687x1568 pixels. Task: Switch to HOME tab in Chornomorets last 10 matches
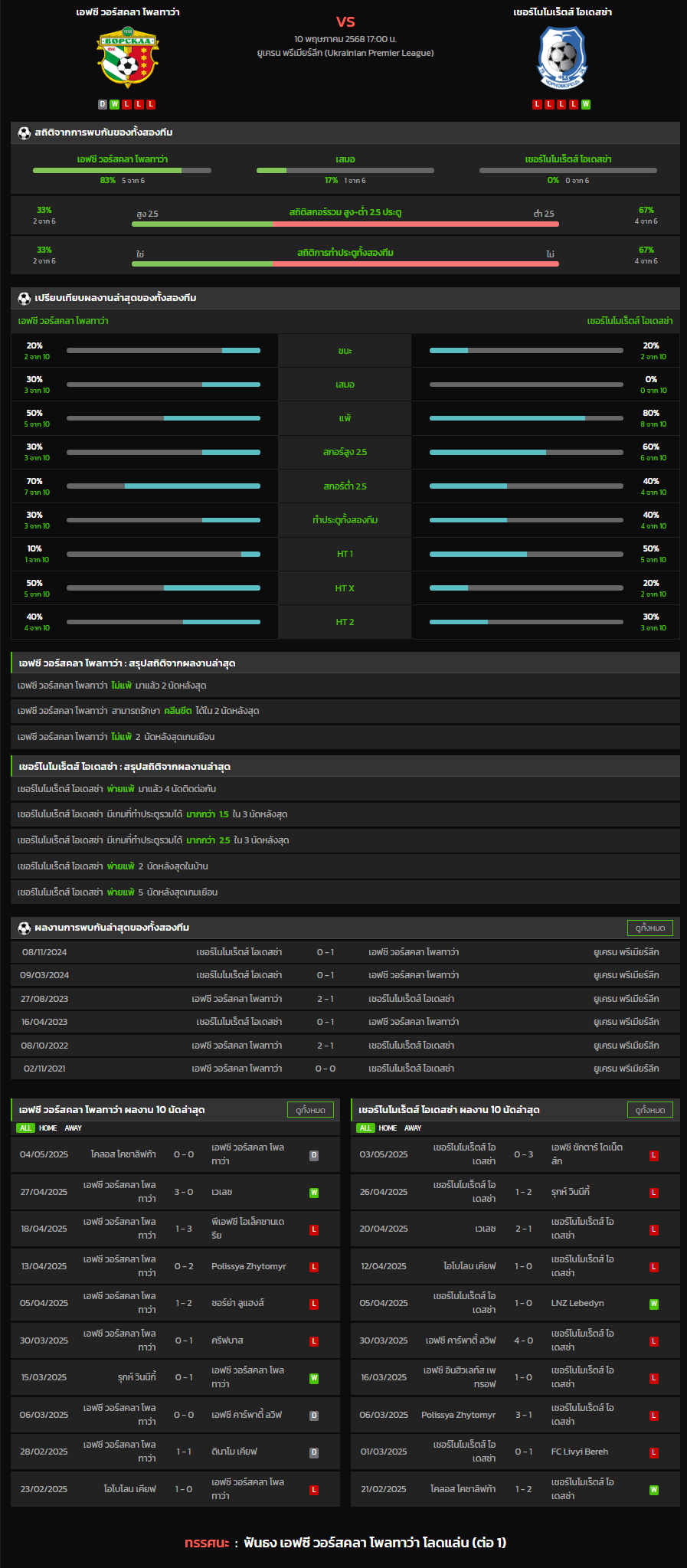pyautogui.click(x=388, y=1128)
